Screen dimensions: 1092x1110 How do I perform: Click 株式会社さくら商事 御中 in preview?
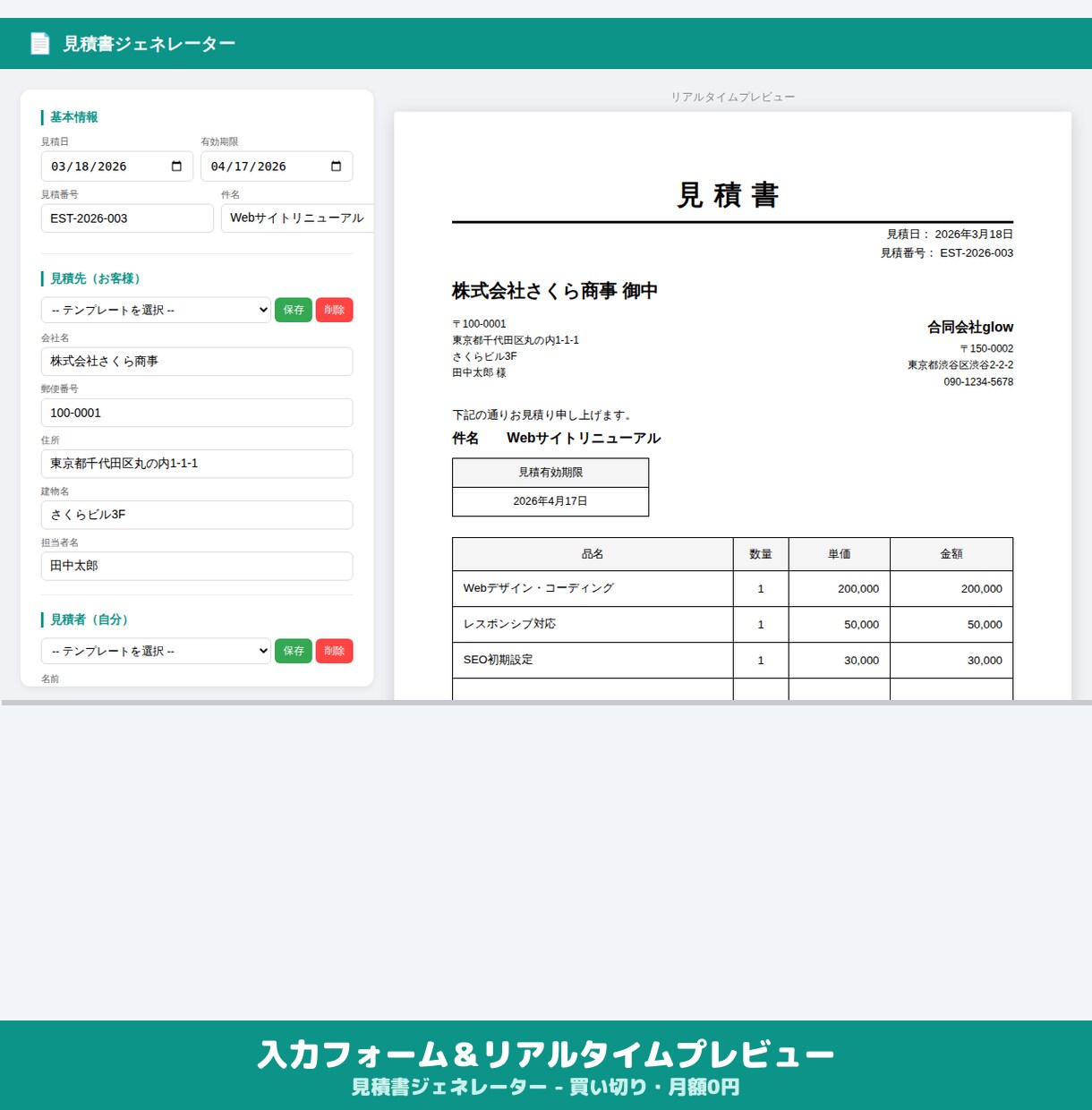pyautogui.click(x=555, y=291)
